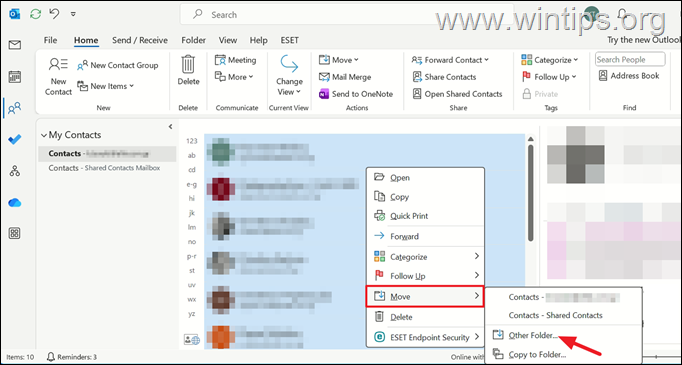Open the To Do checkmark icon
This screenshot has width=682, height=365.
[x=15, y=140]
